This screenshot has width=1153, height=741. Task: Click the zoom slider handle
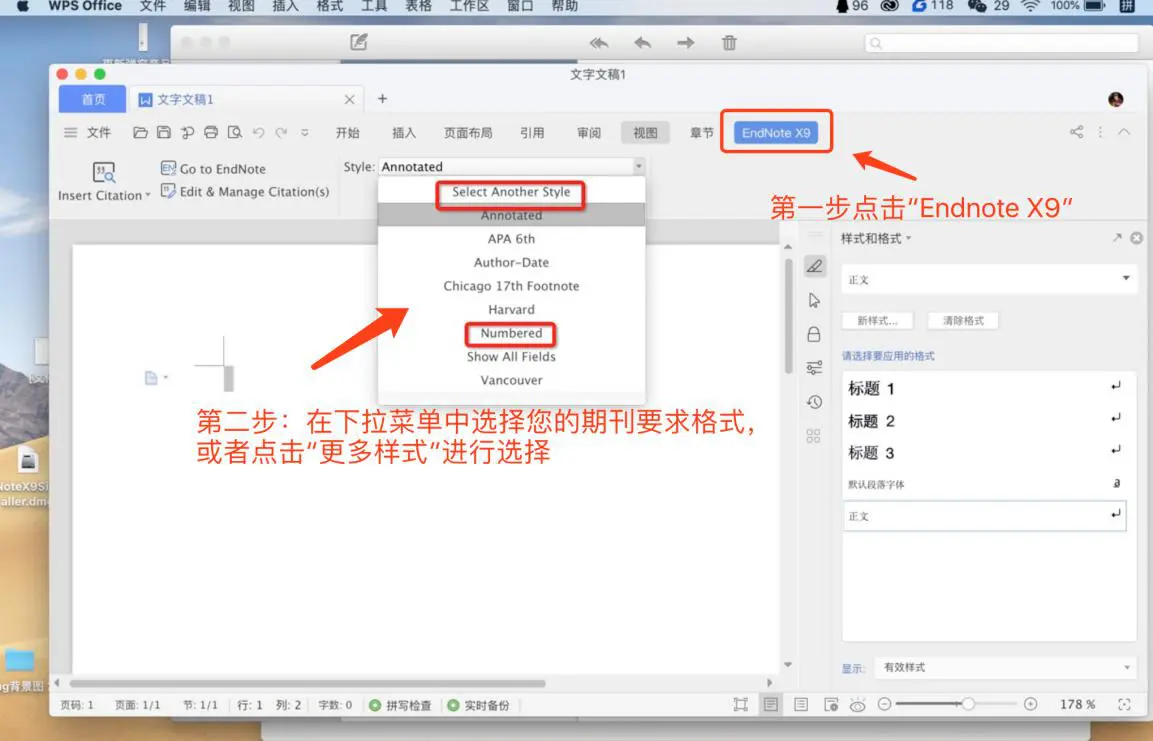(x=968, y=704)
